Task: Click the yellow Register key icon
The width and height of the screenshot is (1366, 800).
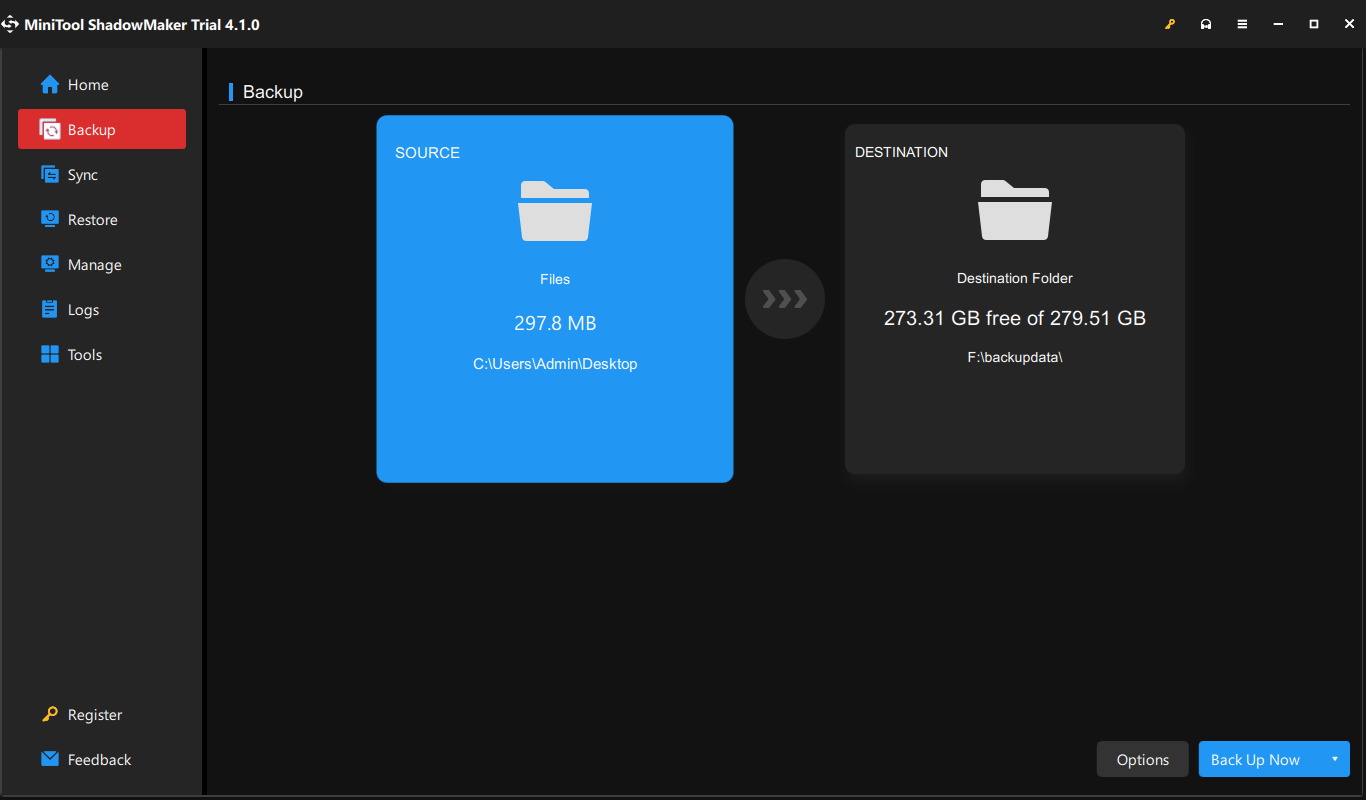Action: [x=48, y=714]
